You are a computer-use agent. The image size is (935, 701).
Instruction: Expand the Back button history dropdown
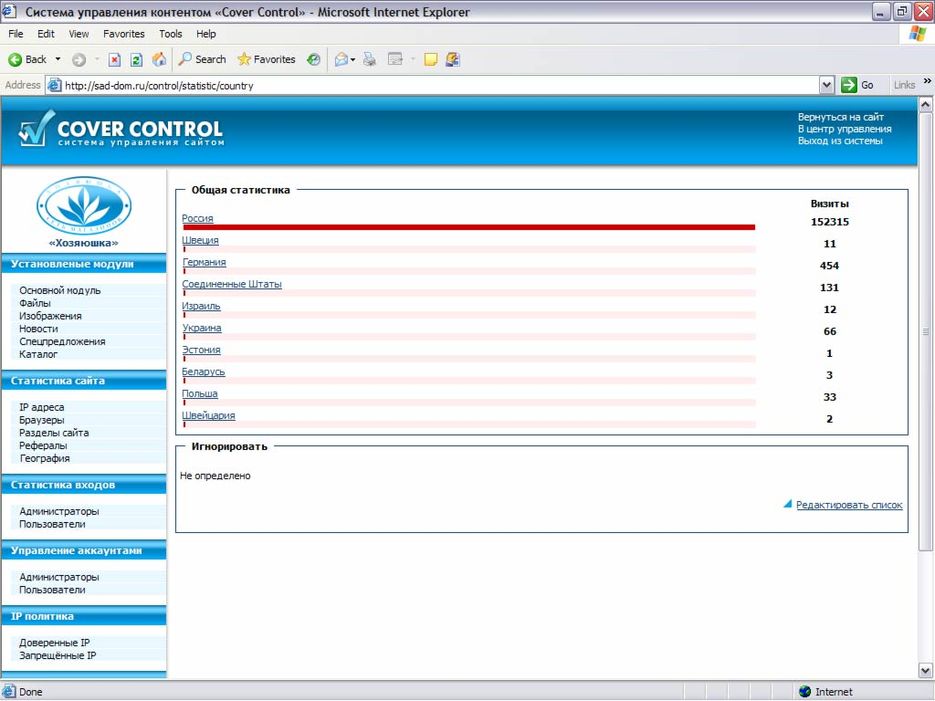point(57,59)
